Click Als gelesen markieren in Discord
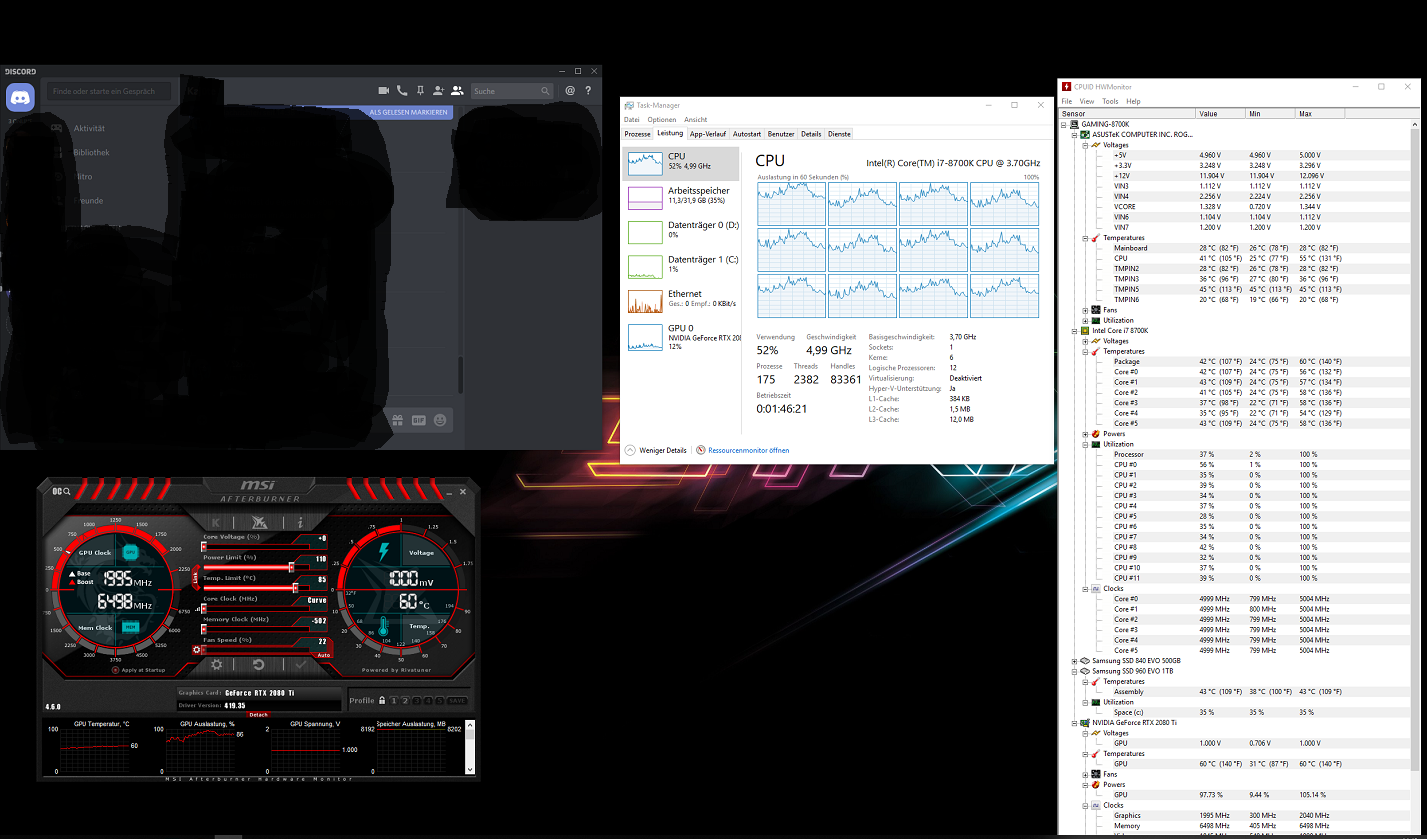 click(408, 113)
